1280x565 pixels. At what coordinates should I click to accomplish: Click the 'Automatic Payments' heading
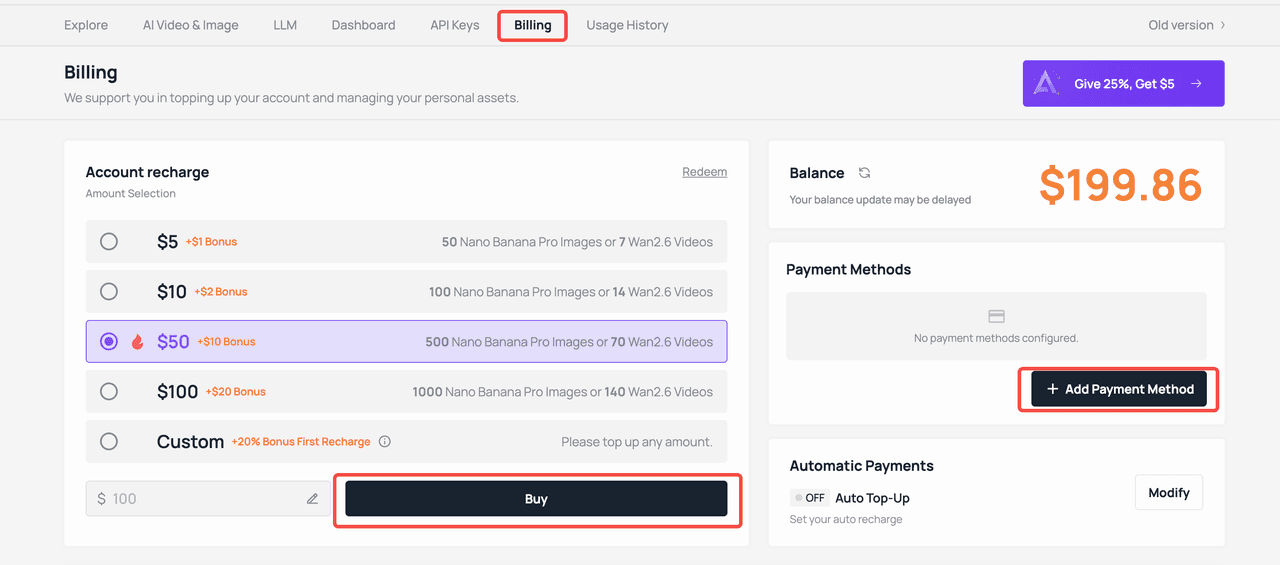[862, 466]
